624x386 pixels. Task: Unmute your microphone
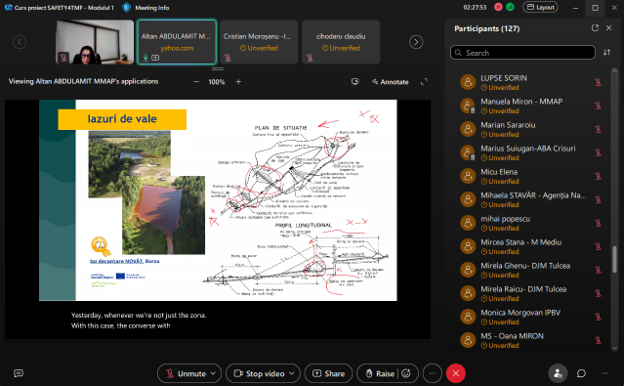pyautogui.click(x=186, y=373)
